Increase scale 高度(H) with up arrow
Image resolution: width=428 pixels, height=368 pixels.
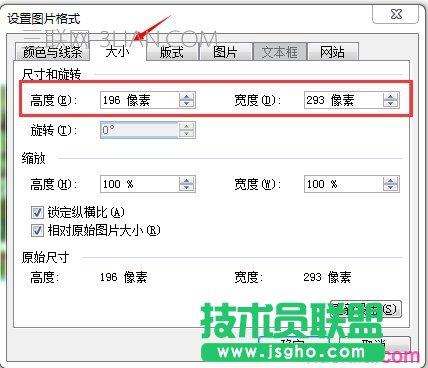tap(187, 180)
